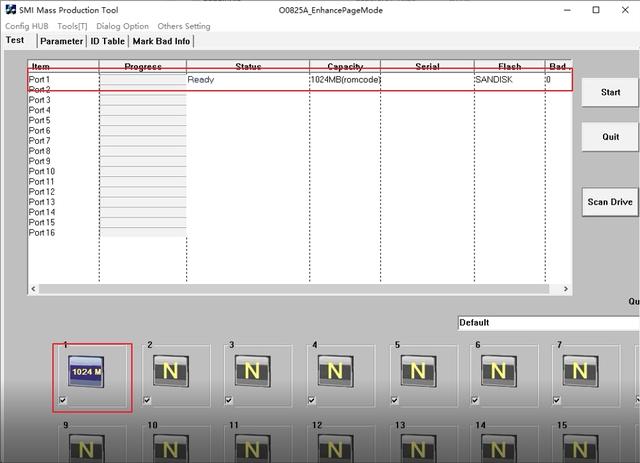Click the N drive icon in slot 3
The height and width of the screenshot is (463, 640).
click(x=252, y=371)
